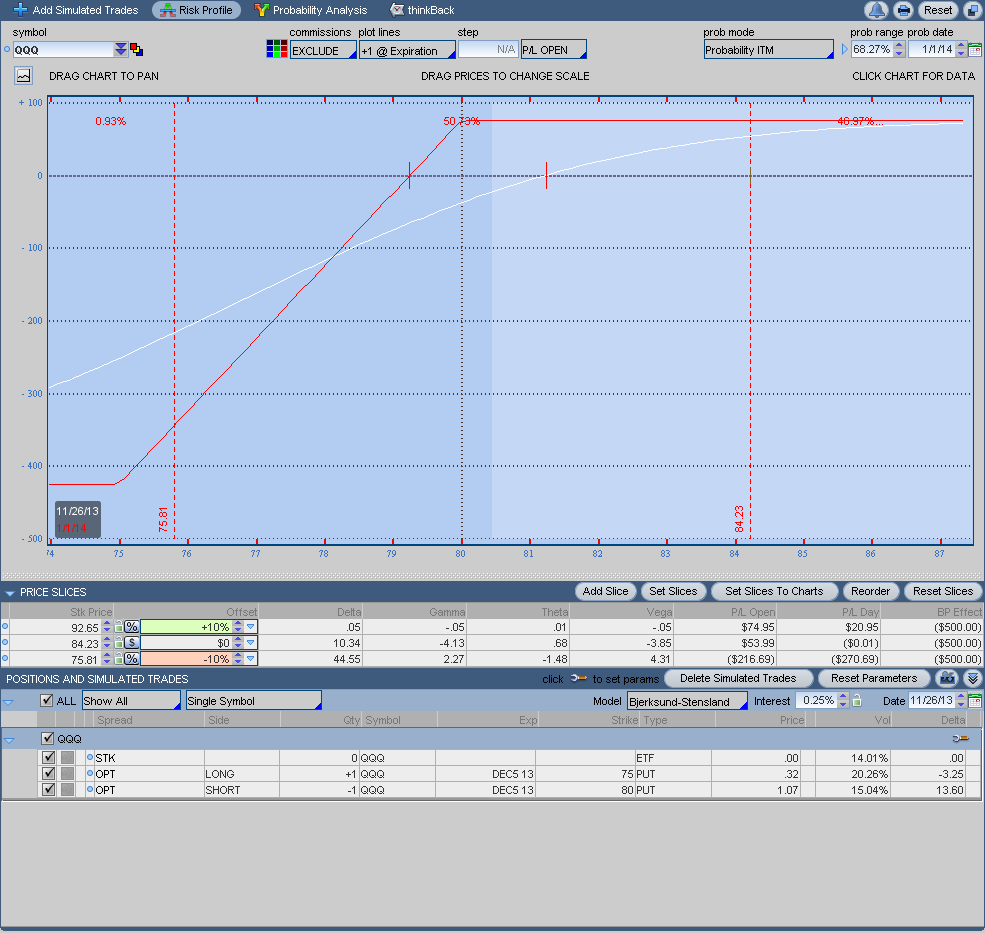Uncheck the QQQ group checkbox

pos(48,738)
